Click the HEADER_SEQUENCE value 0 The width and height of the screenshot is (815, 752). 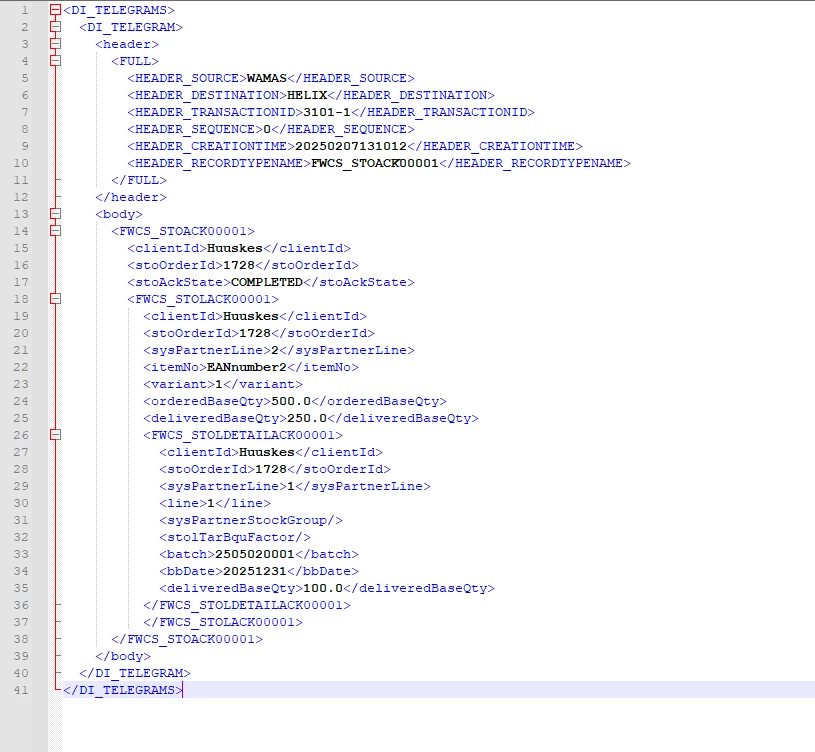pyautogui.click(x=267, y=129)
